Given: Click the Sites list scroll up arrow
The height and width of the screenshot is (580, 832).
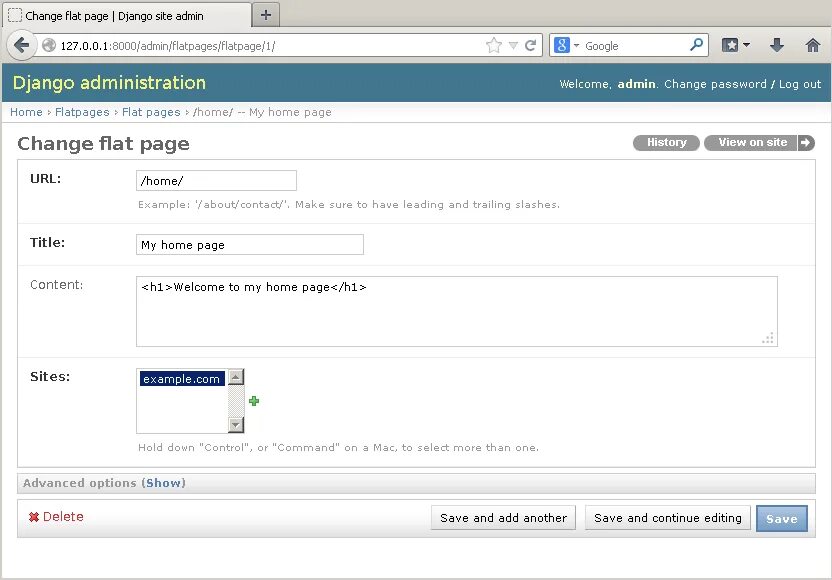Looking at the screenshot, I should pyautogui.click(x=236, y=377).
